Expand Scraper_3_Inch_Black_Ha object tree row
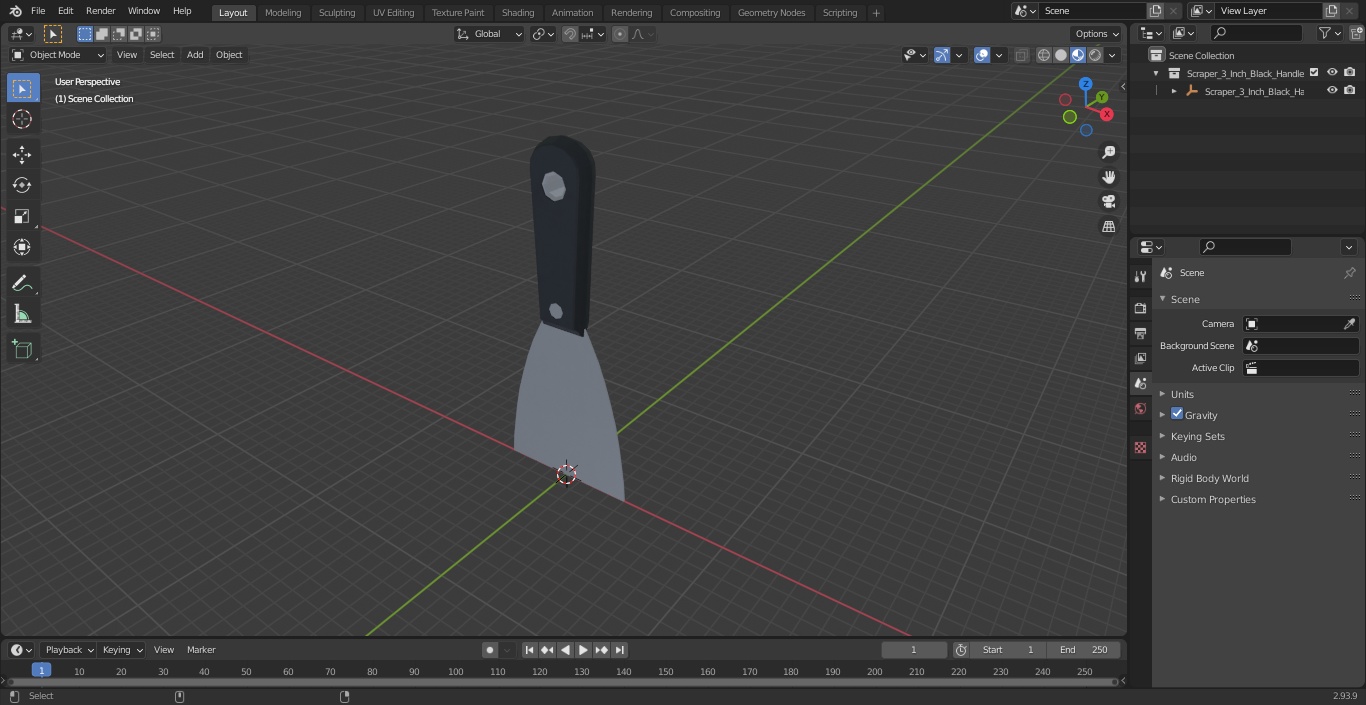The image size is (1366, 705). tap(1174, 91)
